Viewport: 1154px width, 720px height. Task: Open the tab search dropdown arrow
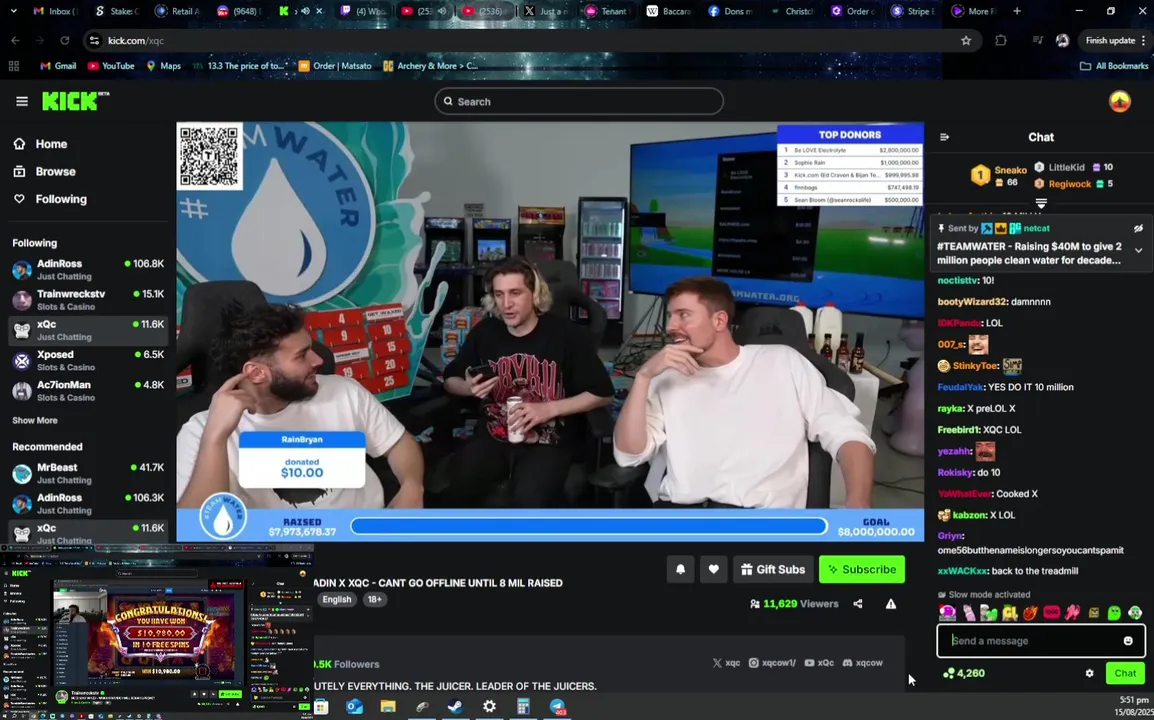tap(15, 11)
